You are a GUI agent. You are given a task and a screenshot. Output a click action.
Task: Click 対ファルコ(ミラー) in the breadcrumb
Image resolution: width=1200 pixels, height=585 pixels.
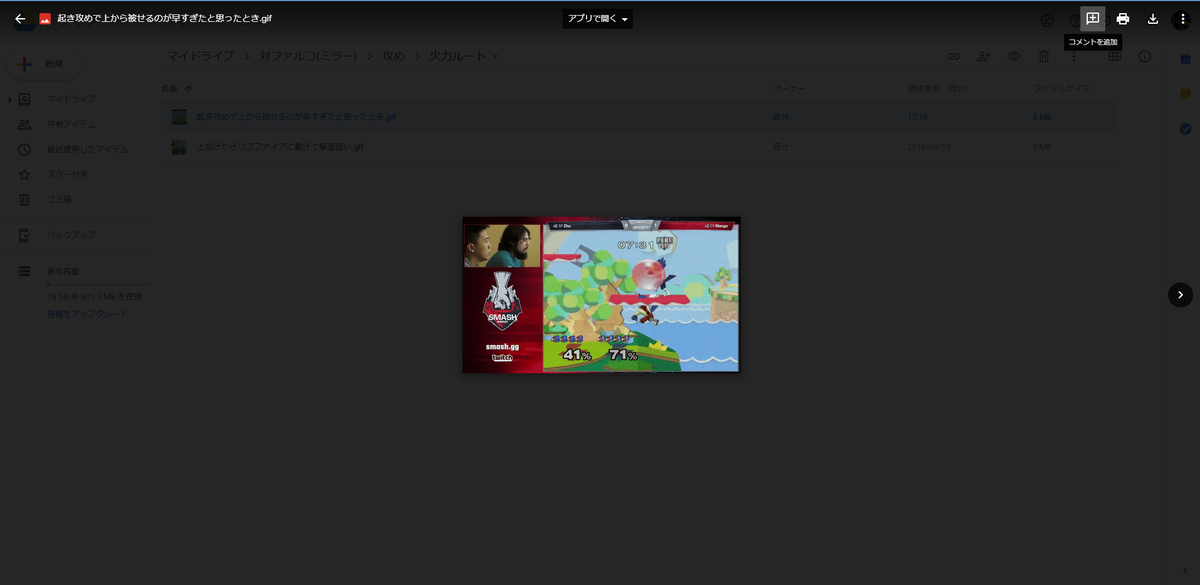pyautogui.click(x=310, y=56)
